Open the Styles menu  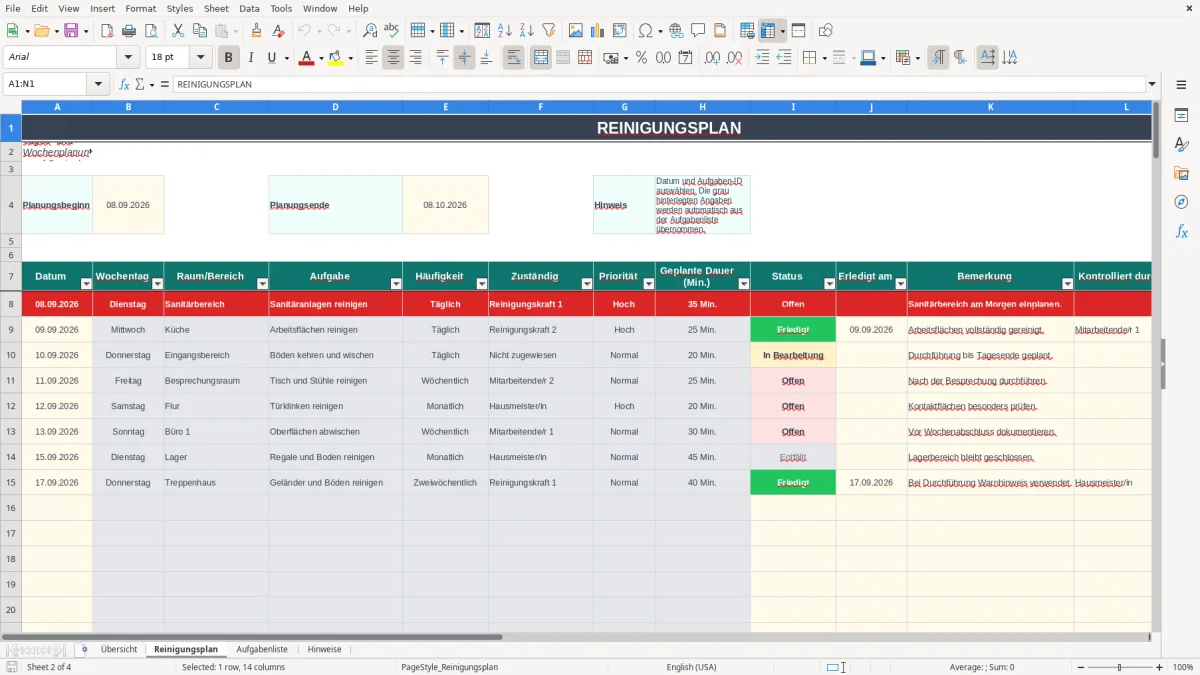(x=180, y=8)
